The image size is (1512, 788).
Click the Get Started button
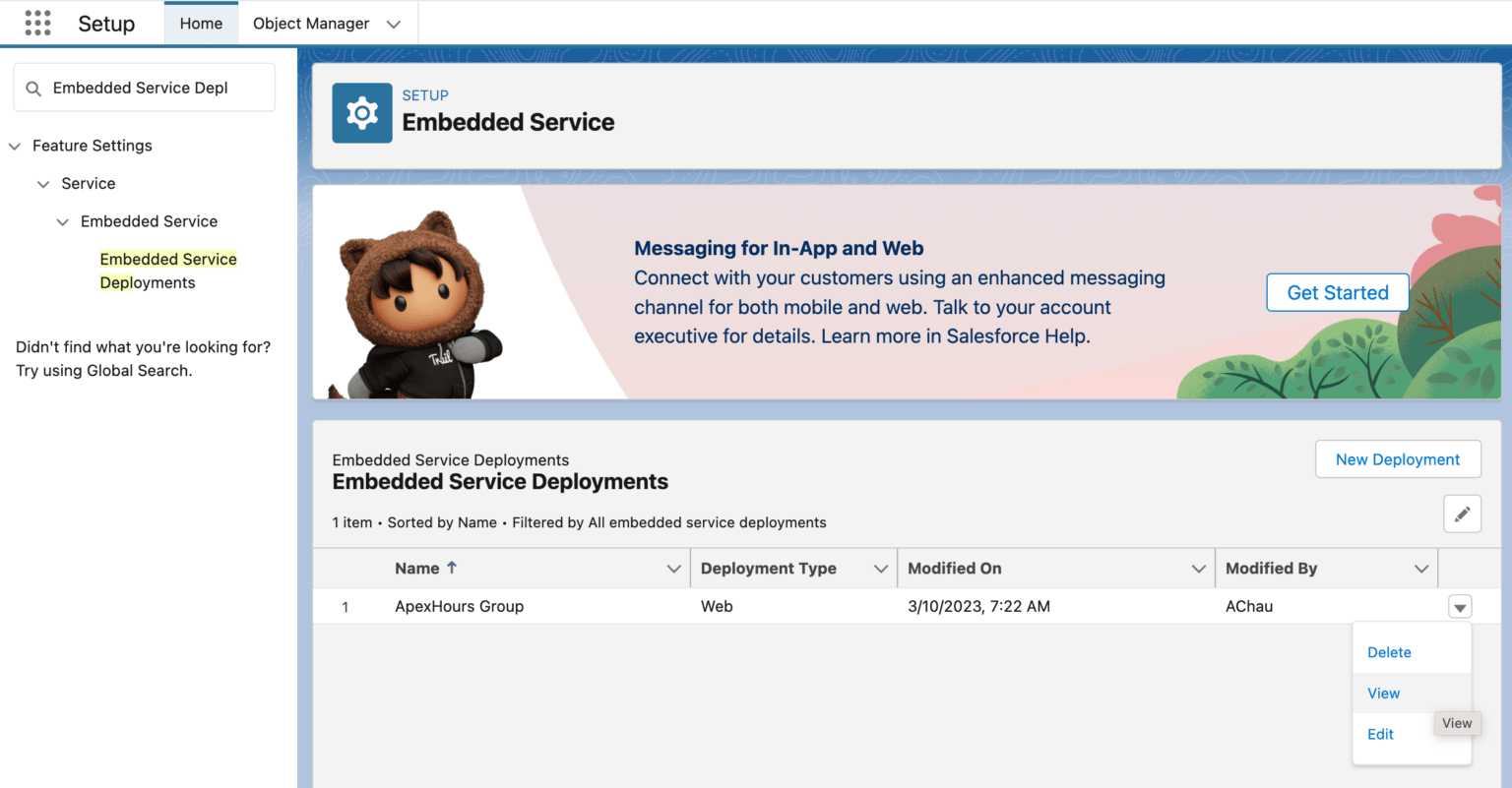click(x=1337, y=292)
